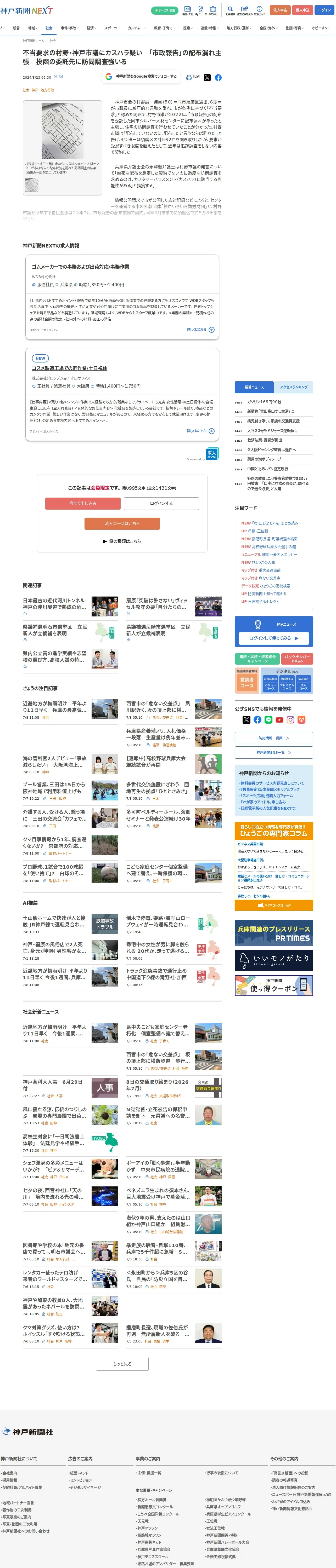Click the 個人申込 header button
The height and width of the screenshot is (1568, 336).
[303, 10]
